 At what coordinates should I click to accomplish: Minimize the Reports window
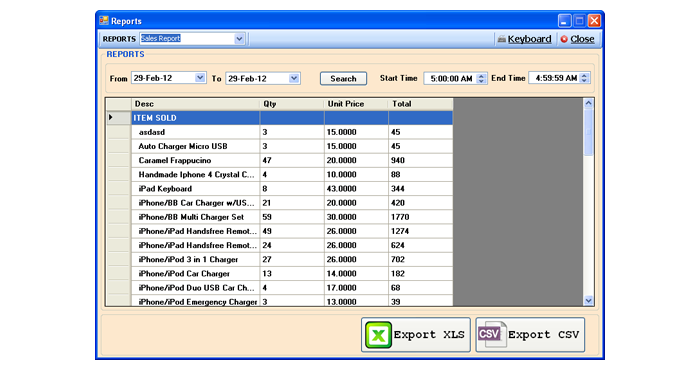pos(565,21)
